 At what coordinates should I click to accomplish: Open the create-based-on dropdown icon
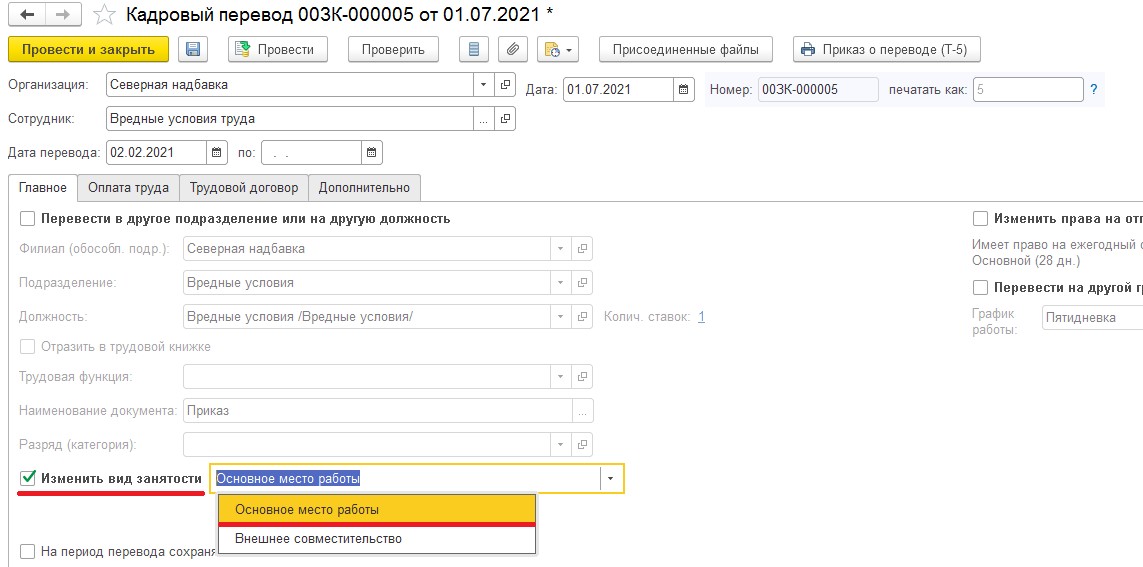pos(558,50)
